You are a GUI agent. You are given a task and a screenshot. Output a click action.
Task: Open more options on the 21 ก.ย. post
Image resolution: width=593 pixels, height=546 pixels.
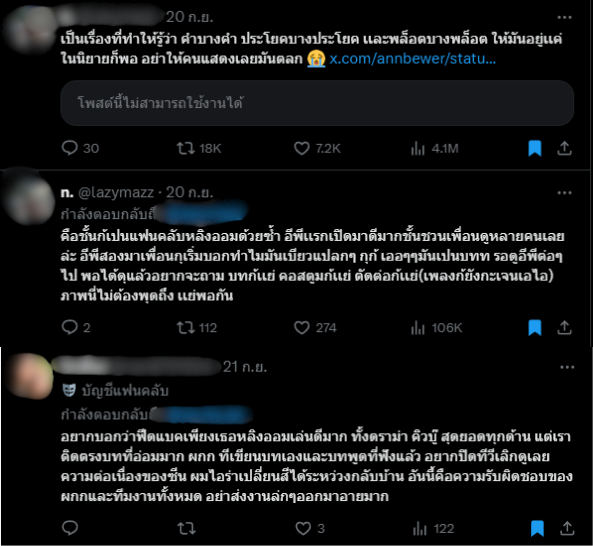pyautogui.click(x=567, y=367)
